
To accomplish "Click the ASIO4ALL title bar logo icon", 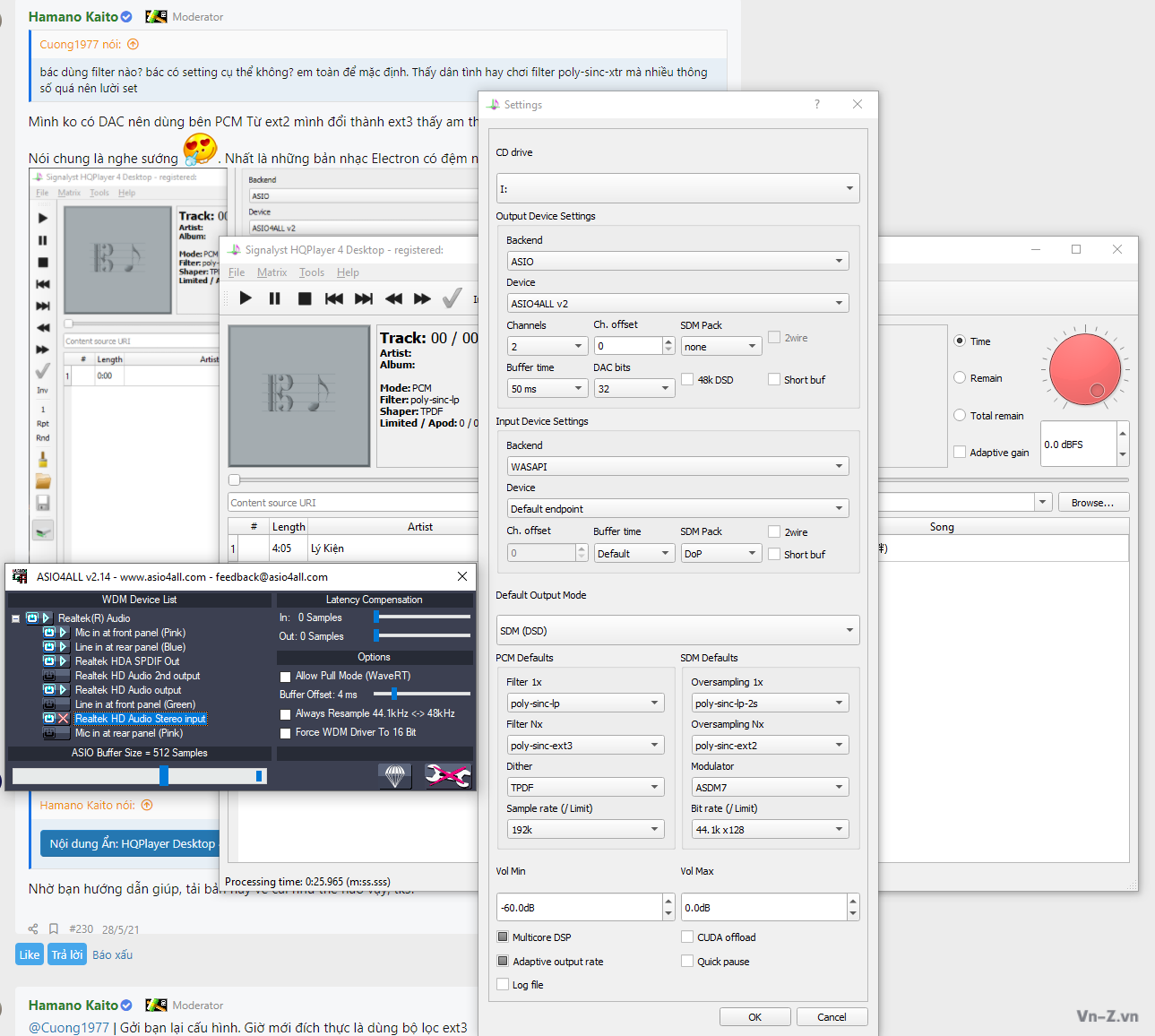I will (x=20, y=576).
